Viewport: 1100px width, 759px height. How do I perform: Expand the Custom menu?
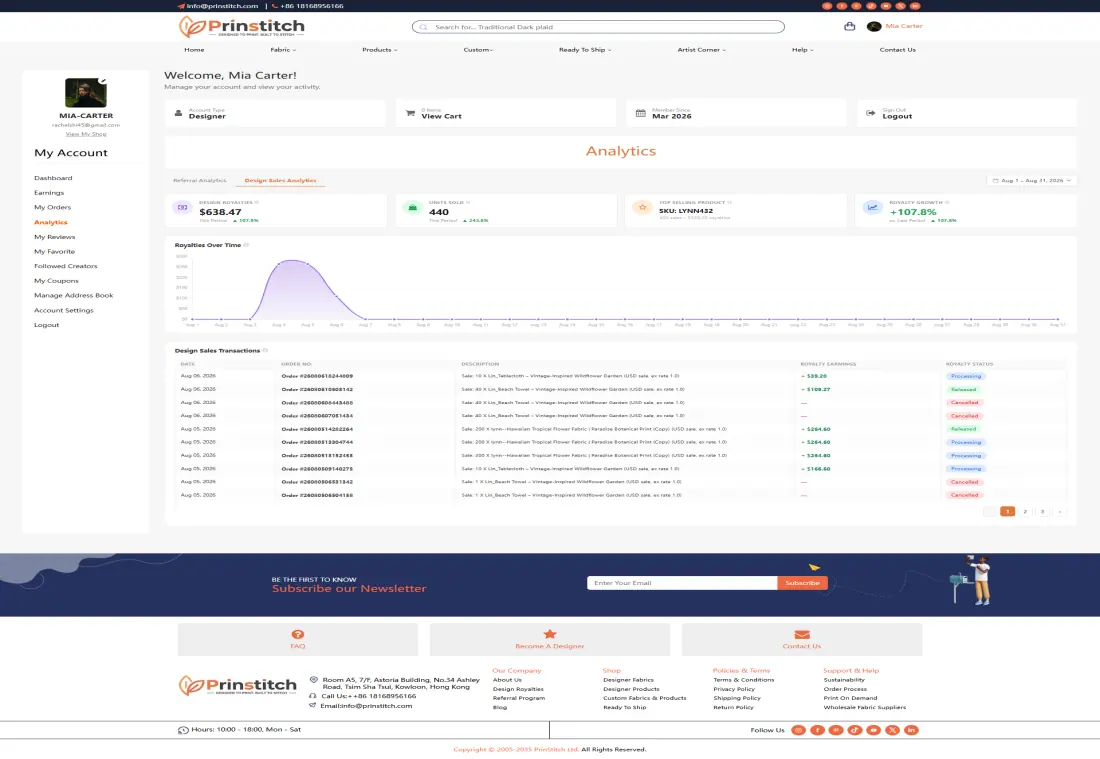(478, 50)
